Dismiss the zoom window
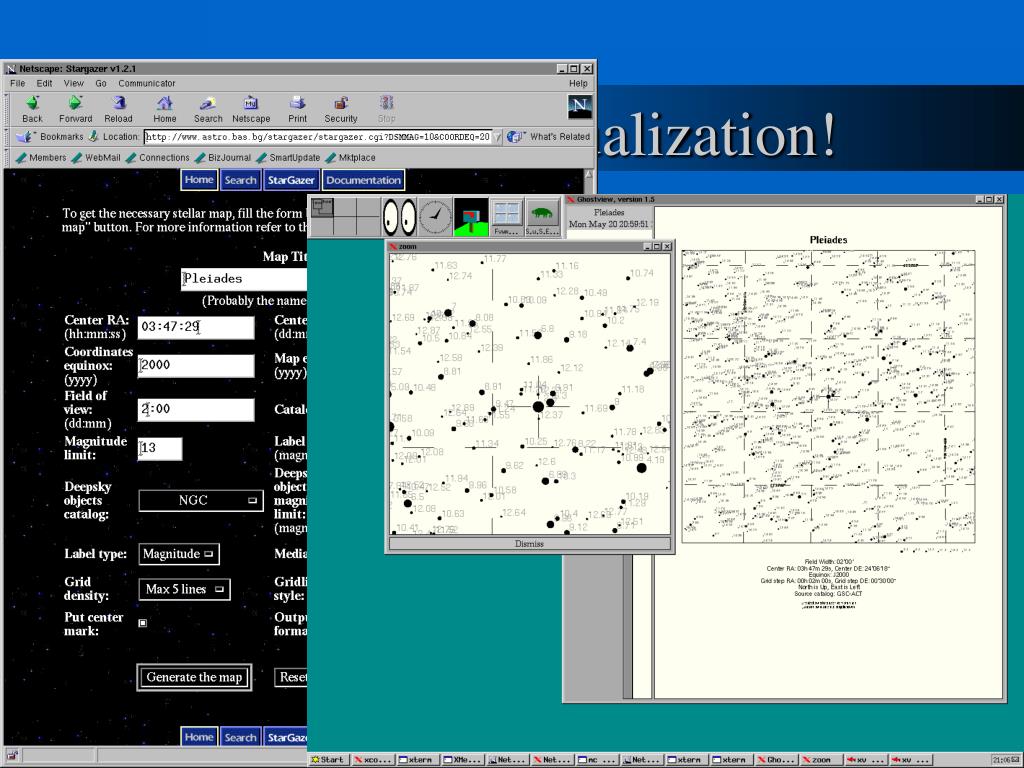Image resolution: width=1024 pixels, height=768 pixels. pos(529,543)
